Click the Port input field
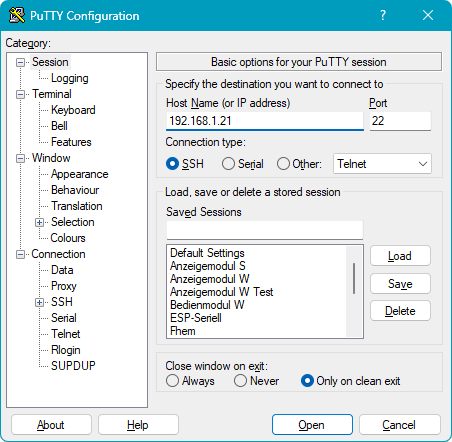 (400, 121)
